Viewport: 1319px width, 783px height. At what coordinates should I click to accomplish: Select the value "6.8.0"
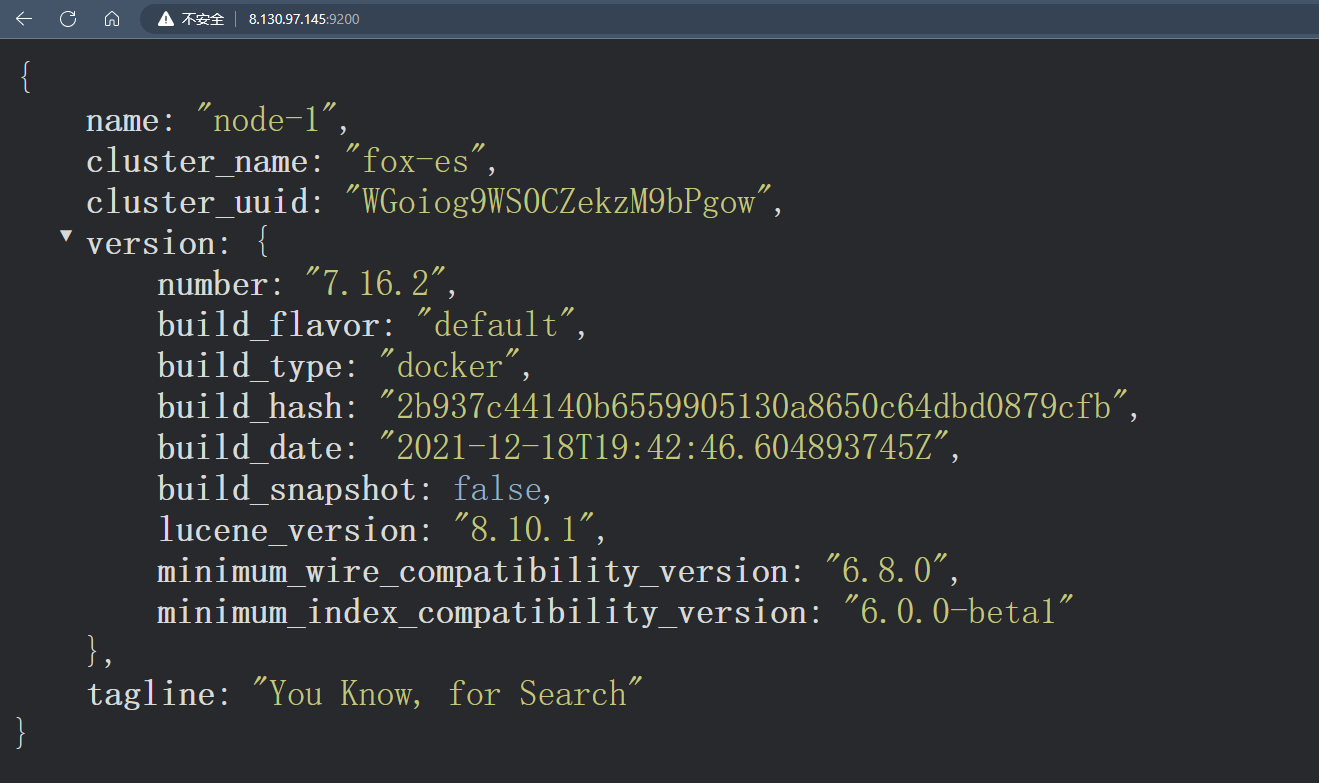[886, 572]
